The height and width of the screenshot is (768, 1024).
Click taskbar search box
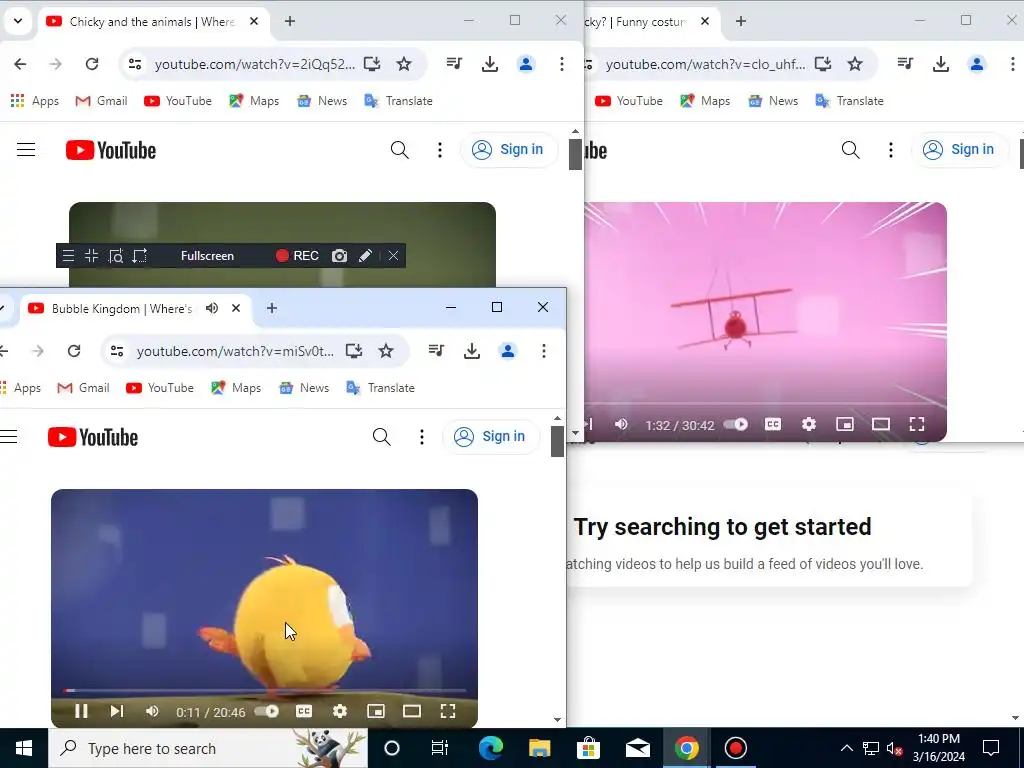[208, 748]
